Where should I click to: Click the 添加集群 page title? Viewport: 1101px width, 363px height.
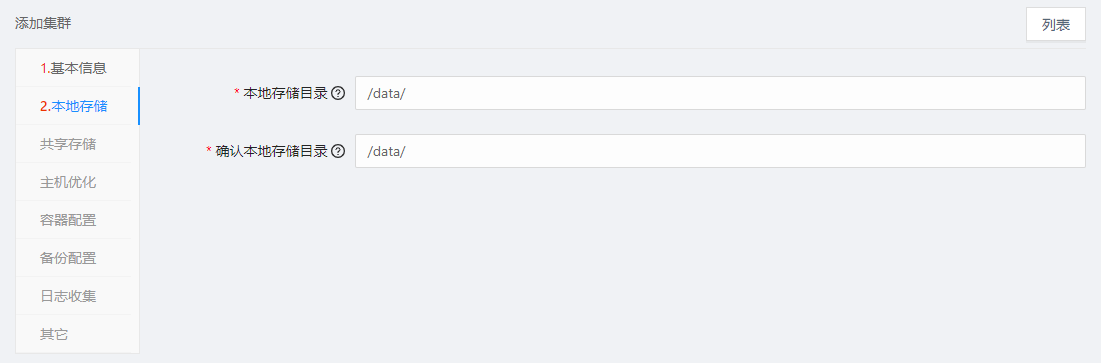click(x=43, y=24)
